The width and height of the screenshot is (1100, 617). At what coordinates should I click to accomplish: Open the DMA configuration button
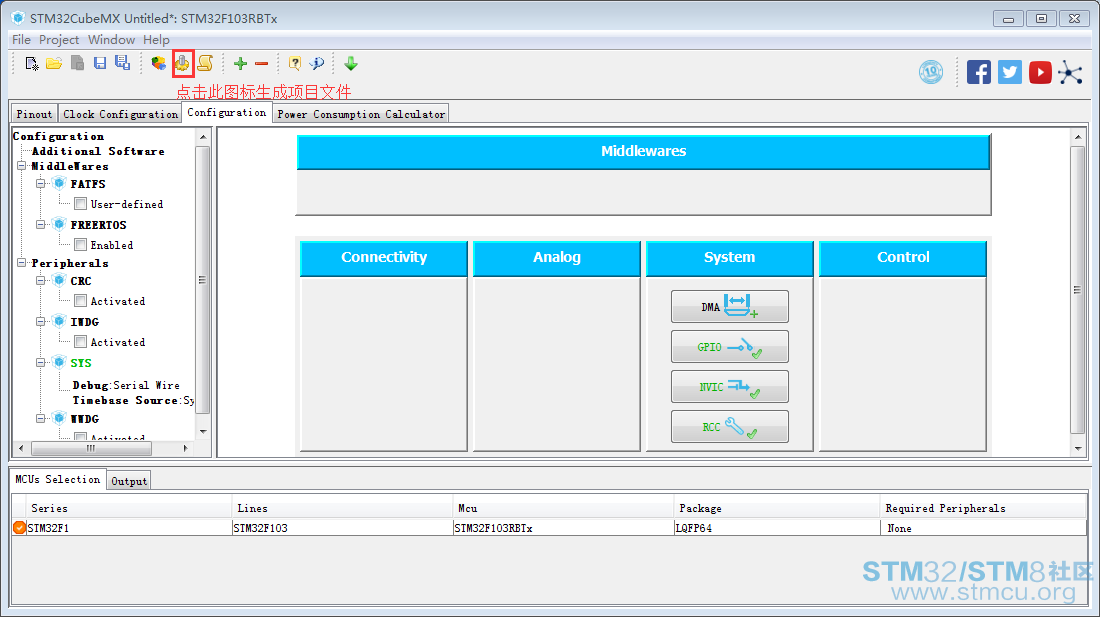point(730,306)
